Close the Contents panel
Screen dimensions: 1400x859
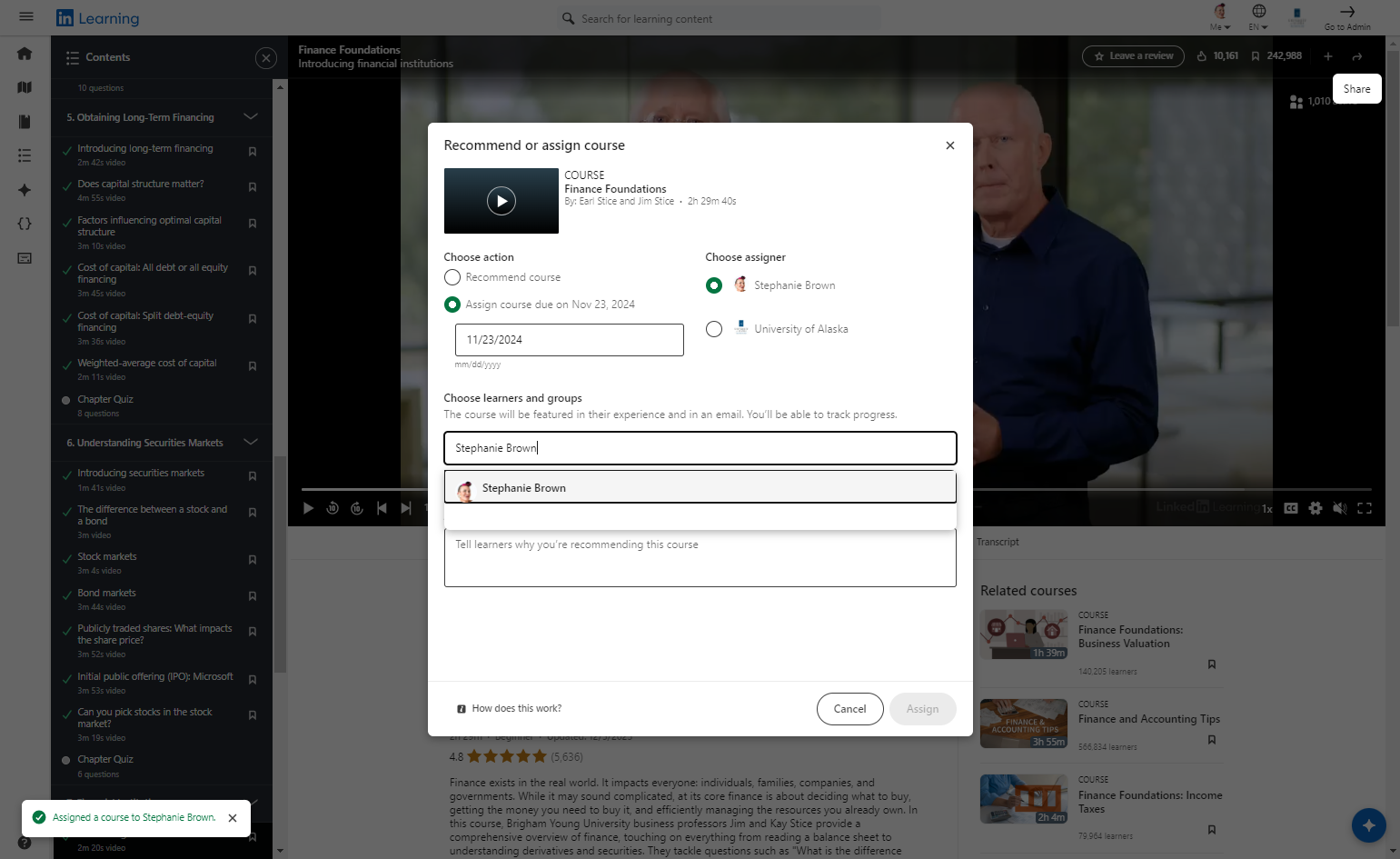click(266, 58)
